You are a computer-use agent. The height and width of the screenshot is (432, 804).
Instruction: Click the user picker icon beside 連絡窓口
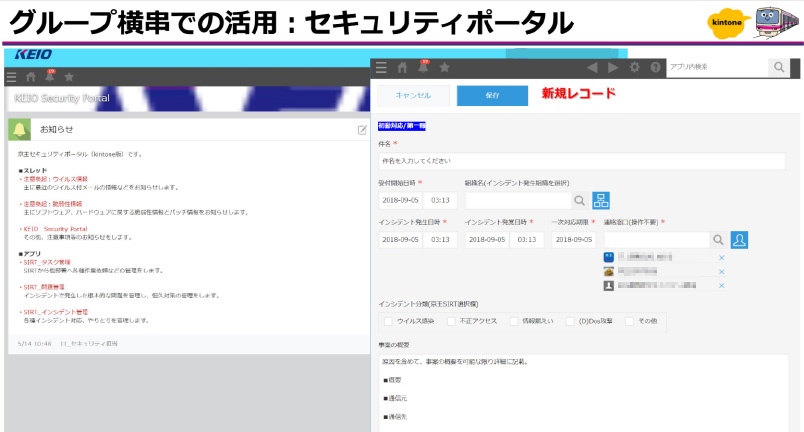click(x=740, y=240)
